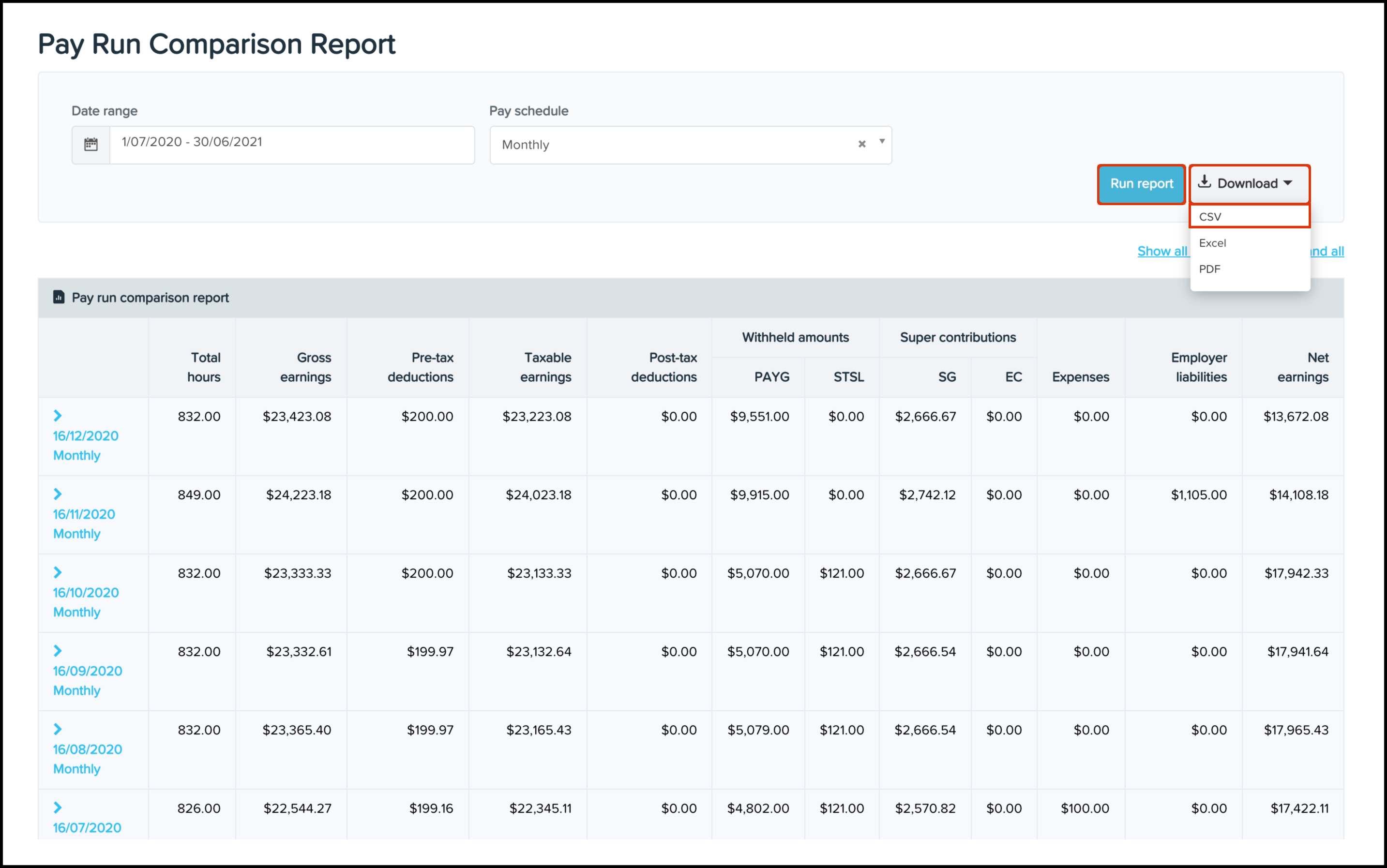Expand the 16/08/2020 pay run chevron

pos(58,729)
